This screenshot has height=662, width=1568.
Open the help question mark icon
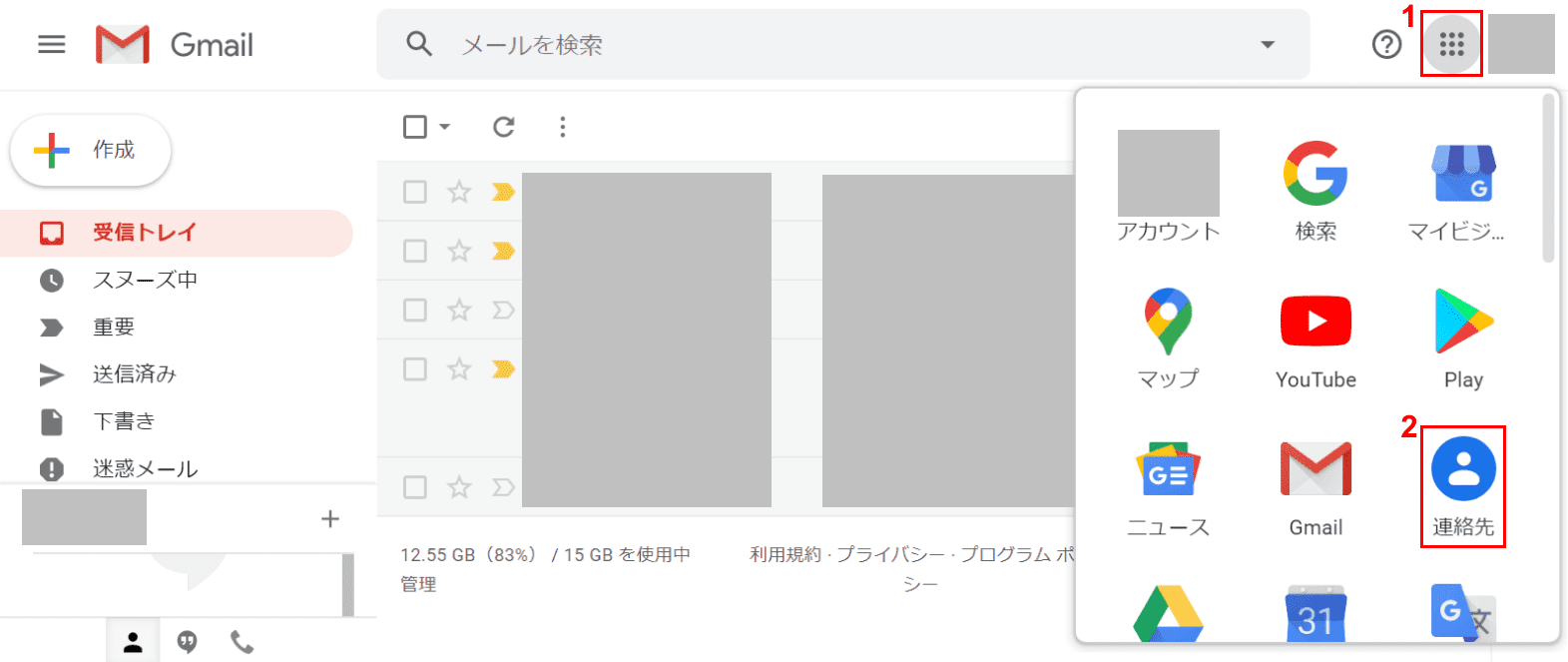[1386, 44]
